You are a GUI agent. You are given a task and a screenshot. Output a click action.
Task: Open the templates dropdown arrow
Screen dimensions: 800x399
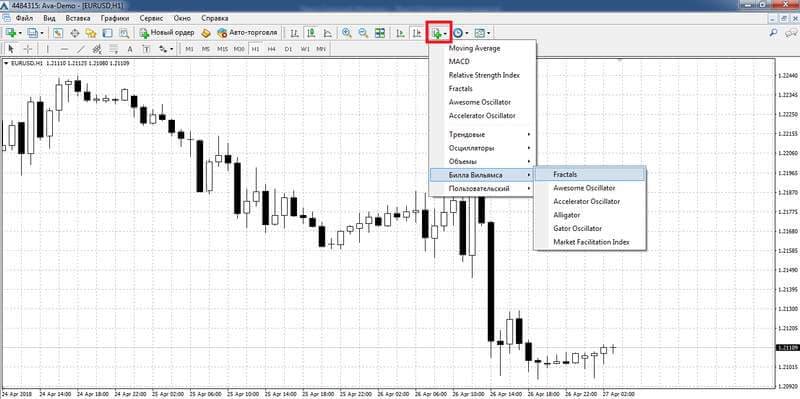[489, 34]
